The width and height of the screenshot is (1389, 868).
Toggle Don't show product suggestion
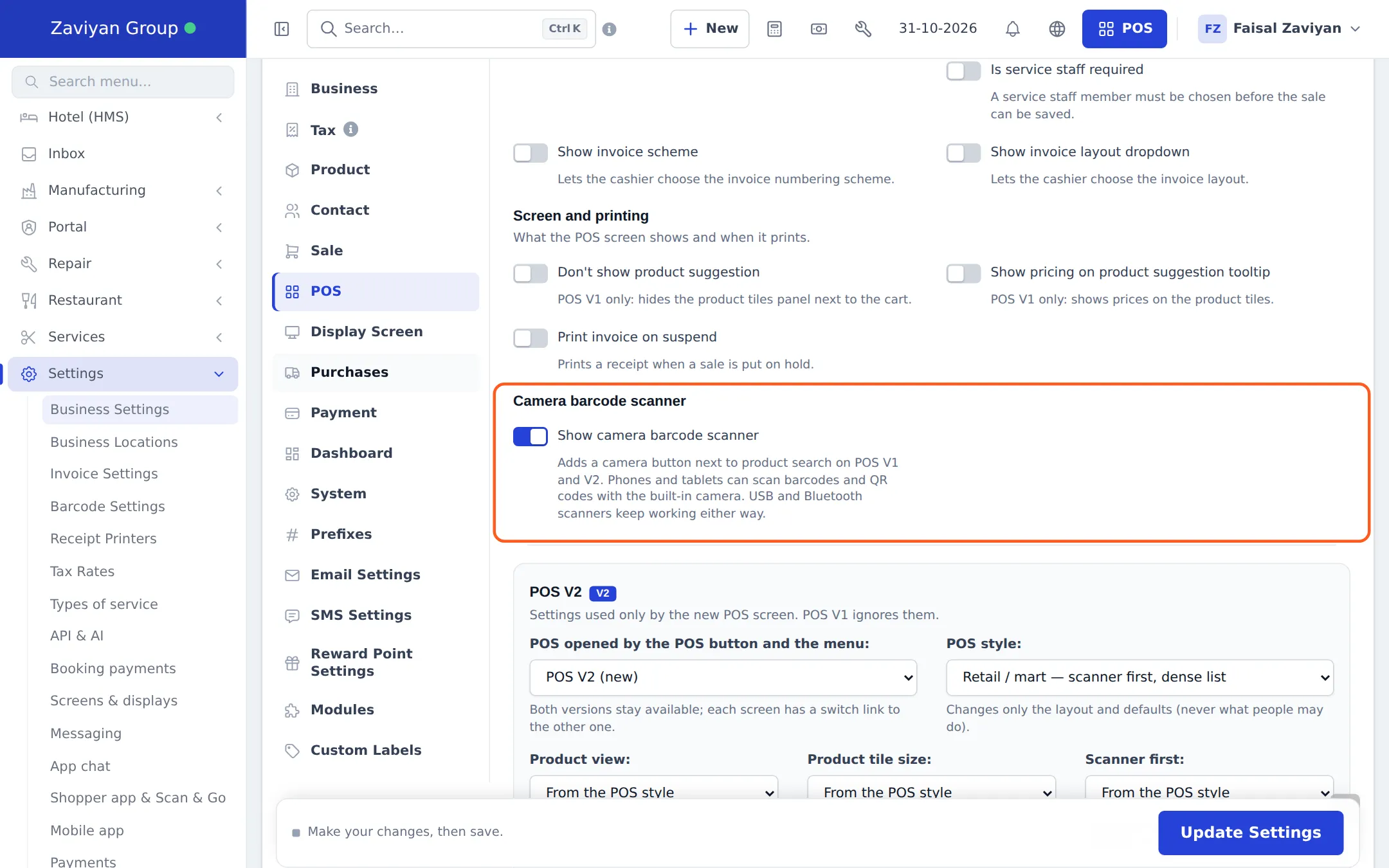pyautogui.click(x=531, y=273)
